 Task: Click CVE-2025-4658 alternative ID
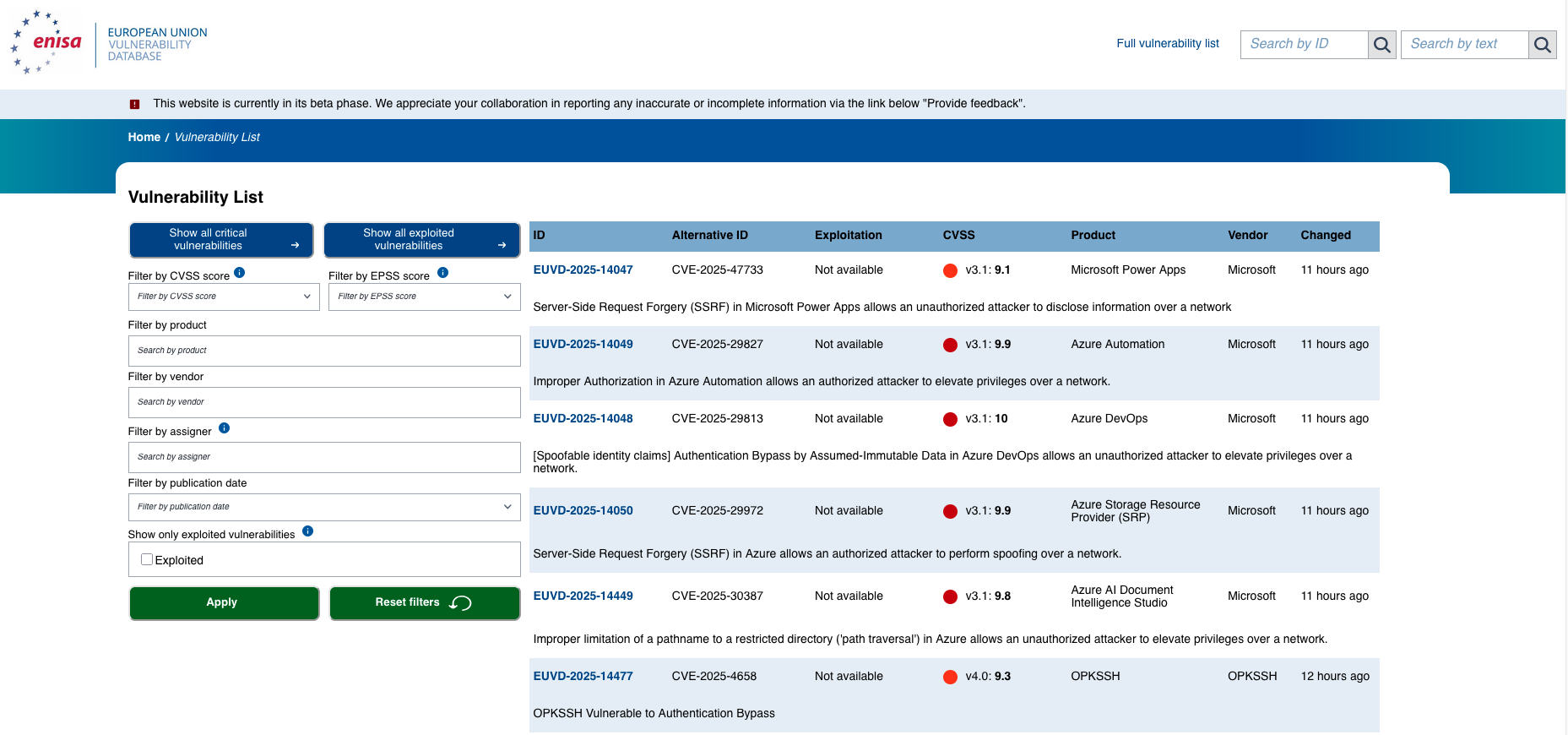click(714, 677)
